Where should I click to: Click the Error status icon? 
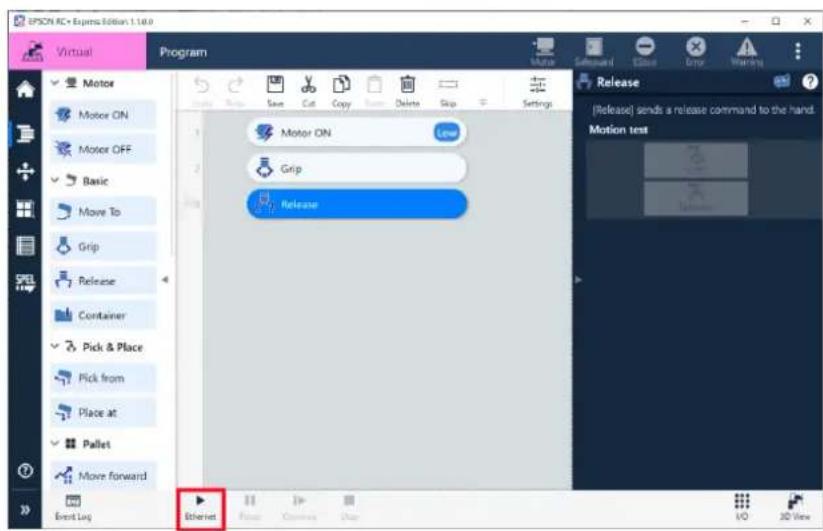pyautogui.click(x=695, y=51)
